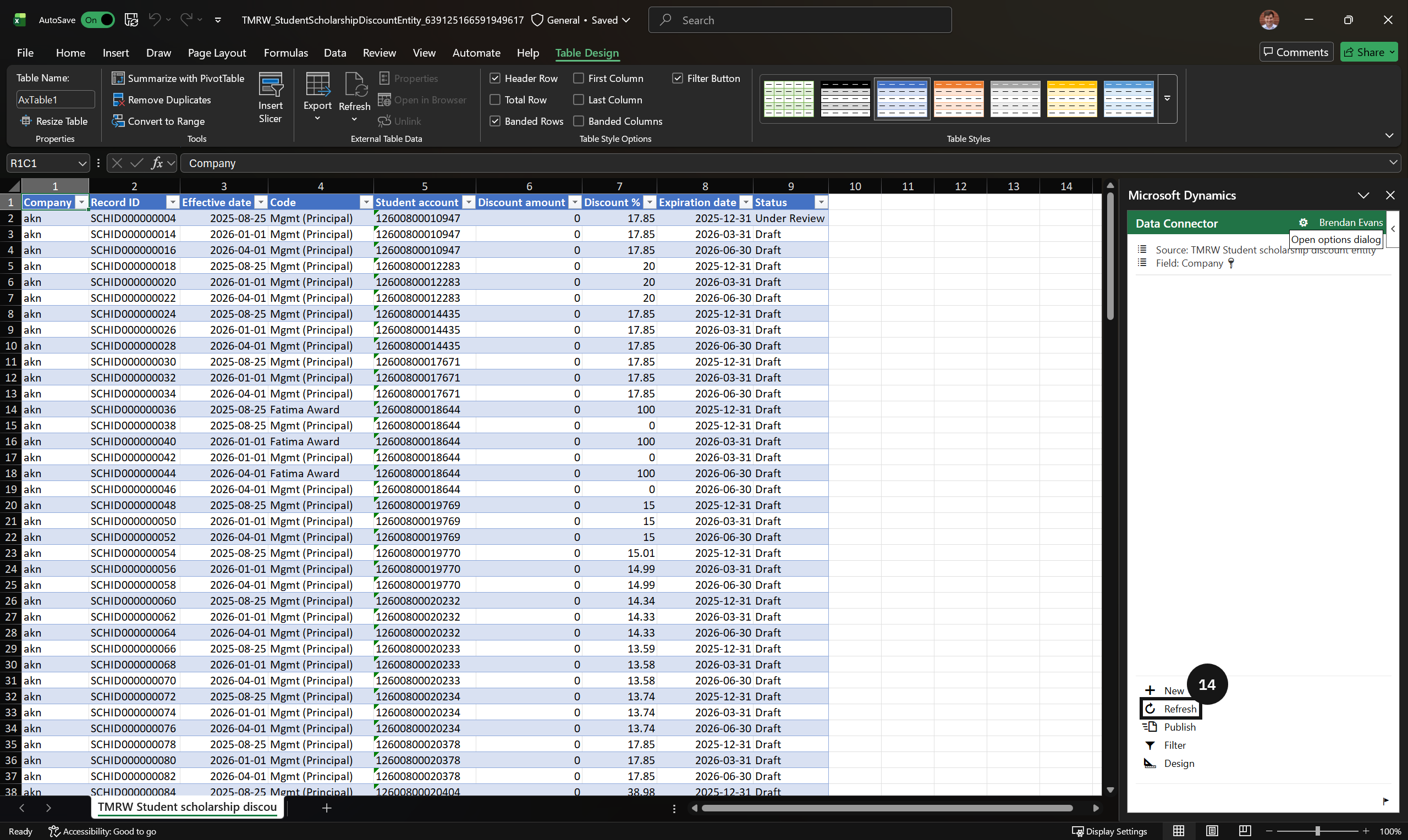1408x840 pixels.
Task: Open the Record ID column filter dropdown
Action: click(x=173, y=202)
